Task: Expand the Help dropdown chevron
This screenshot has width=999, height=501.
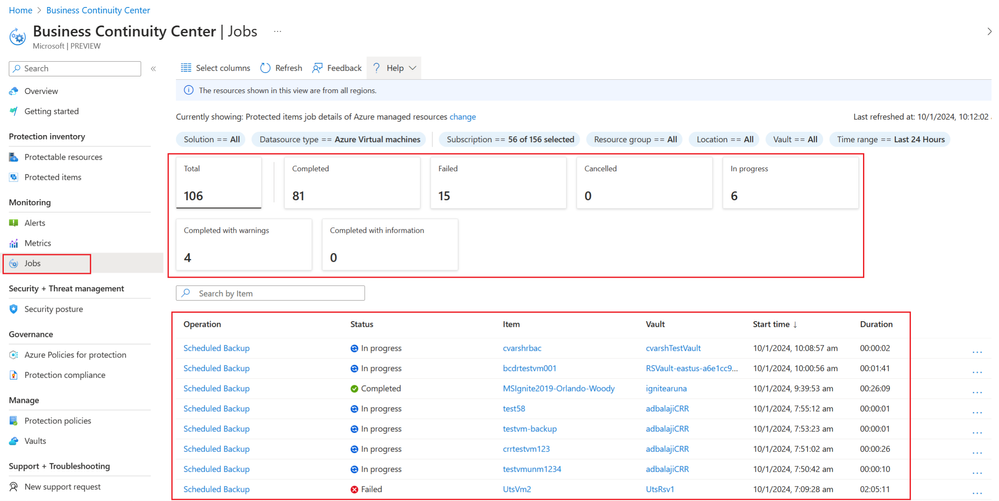Action: [x=412, y=68]
